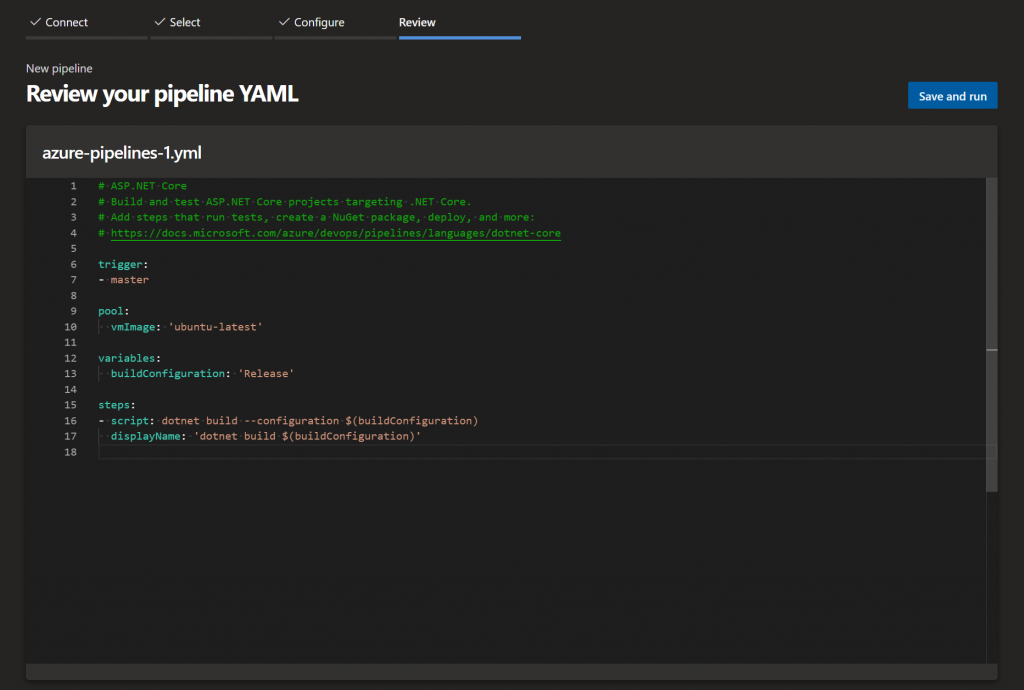Click the steps keyword on line 15
Viewport: 1024px width, 690px height.
click(114, 405)
